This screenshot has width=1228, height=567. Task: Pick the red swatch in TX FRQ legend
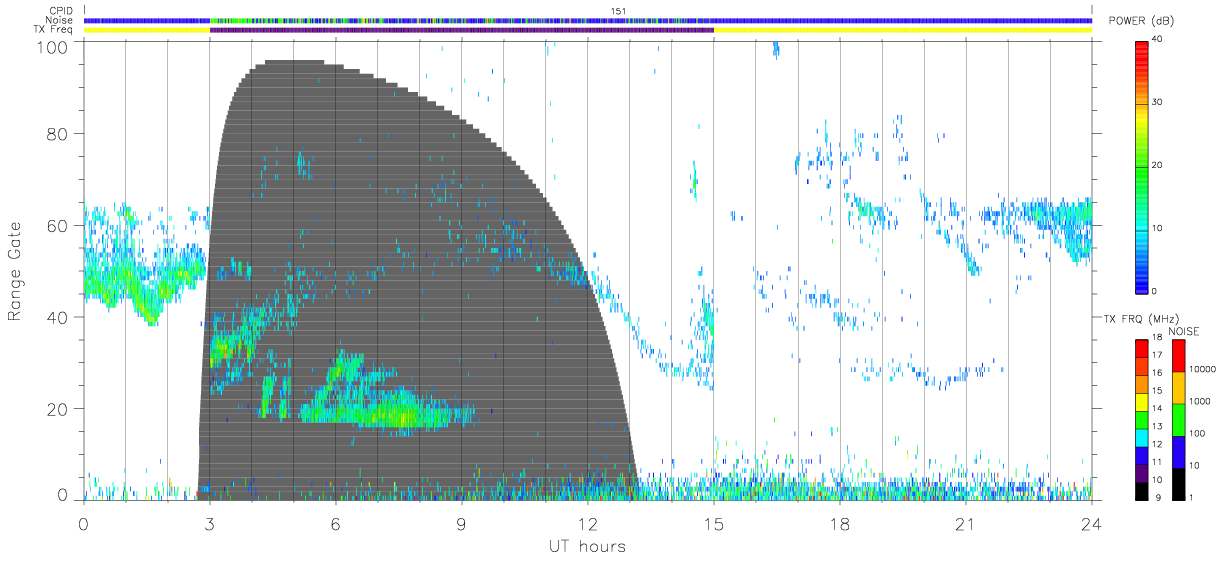[1142, 349]
